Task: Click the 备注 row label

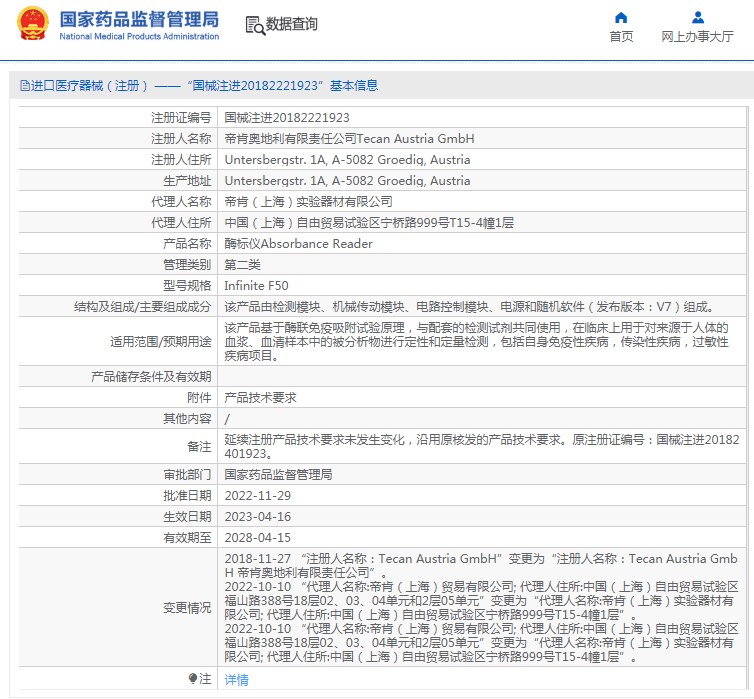Action: pyautogui.click(x=199, y=447)
